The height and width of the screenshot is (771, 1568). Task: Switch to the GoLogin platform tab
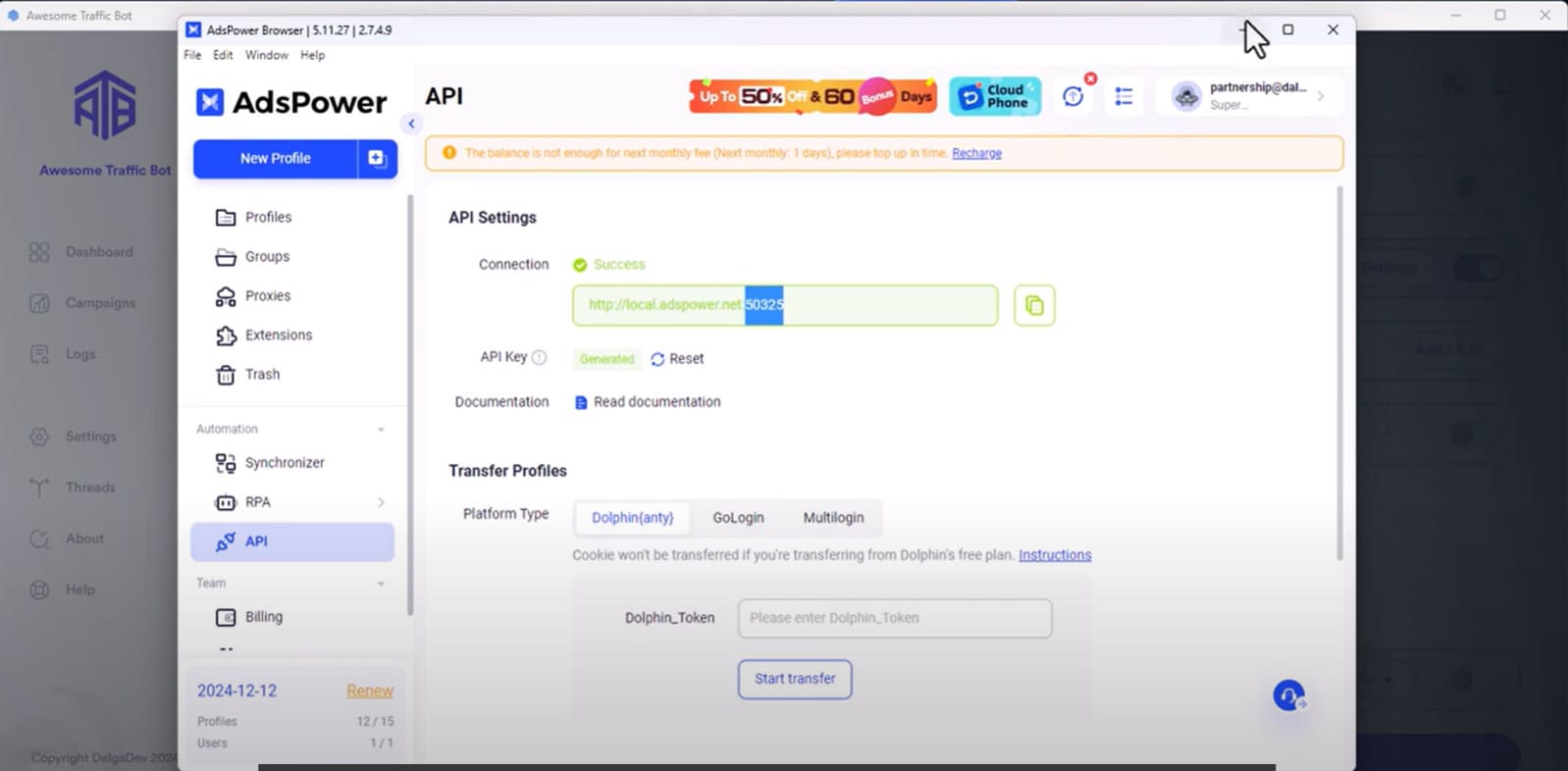(738, 518)
